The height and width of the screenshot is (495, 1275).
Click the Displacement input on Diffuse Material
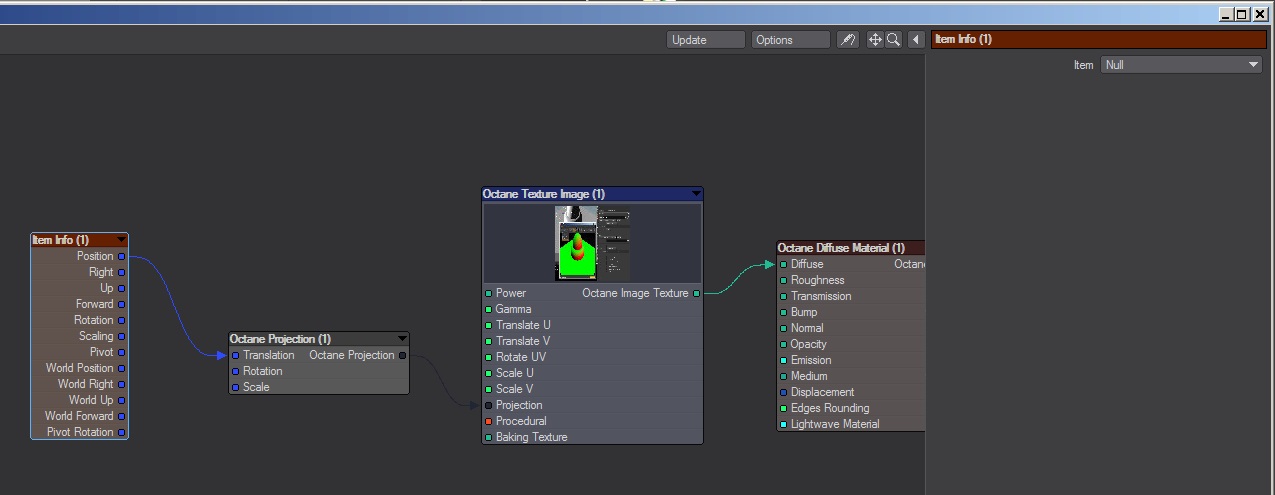point(784,392)
